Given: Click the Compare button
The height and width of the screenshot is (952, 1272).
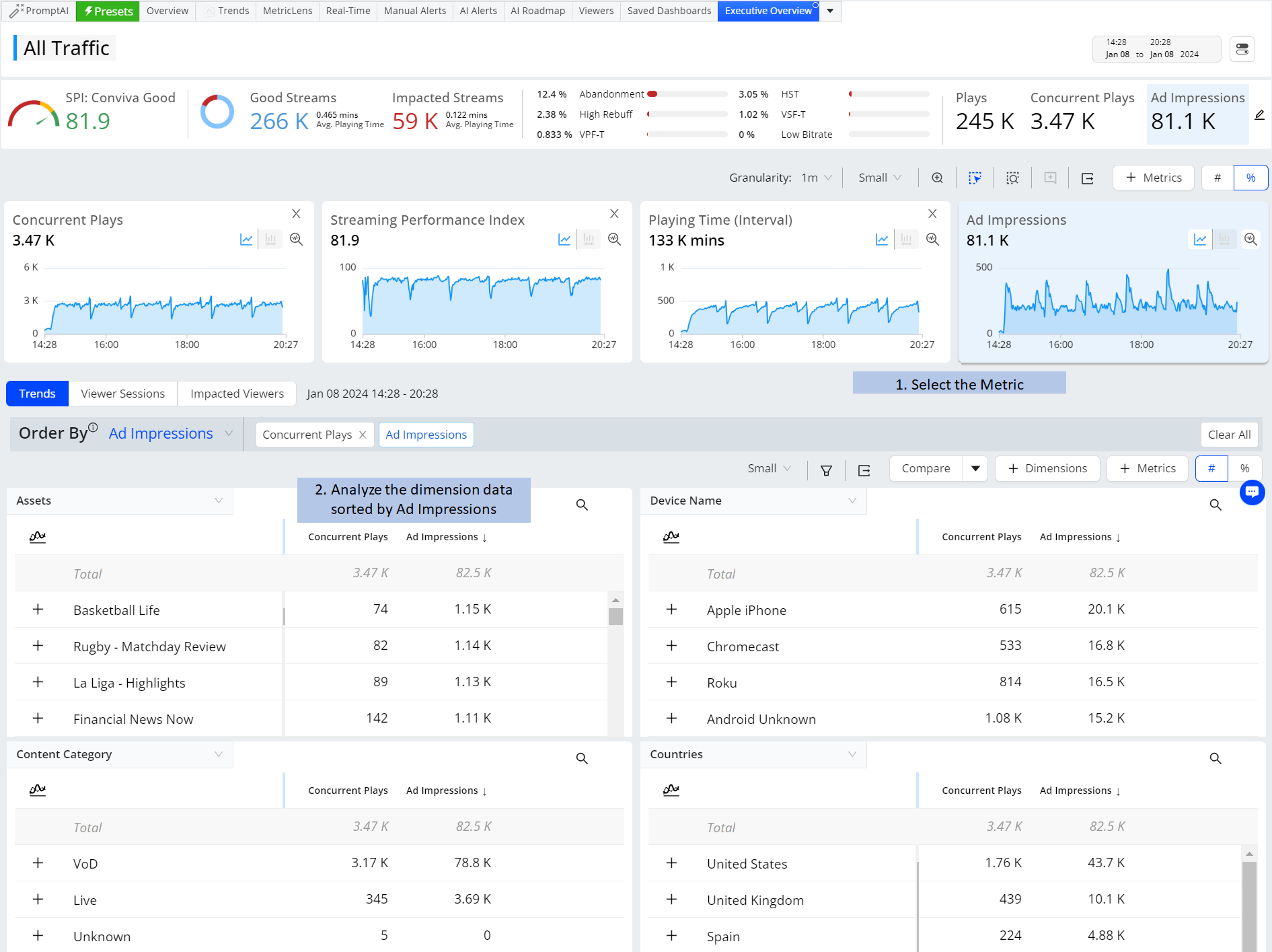Looking at the screenshot, I should [926, 468].
